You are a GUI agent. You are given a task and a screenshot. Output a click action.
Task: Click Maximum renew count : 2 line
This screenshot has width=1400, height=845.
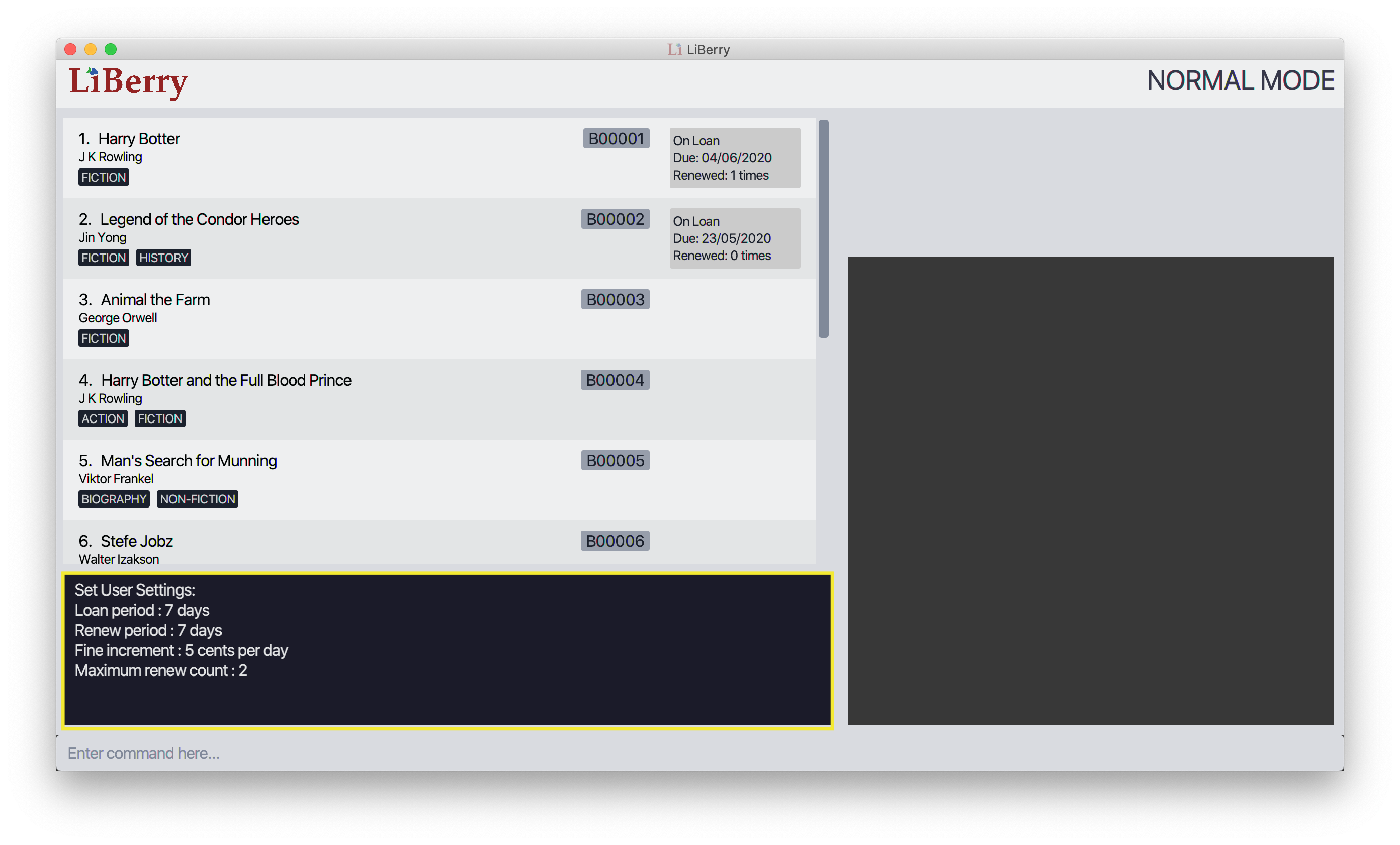coord(161,670)
